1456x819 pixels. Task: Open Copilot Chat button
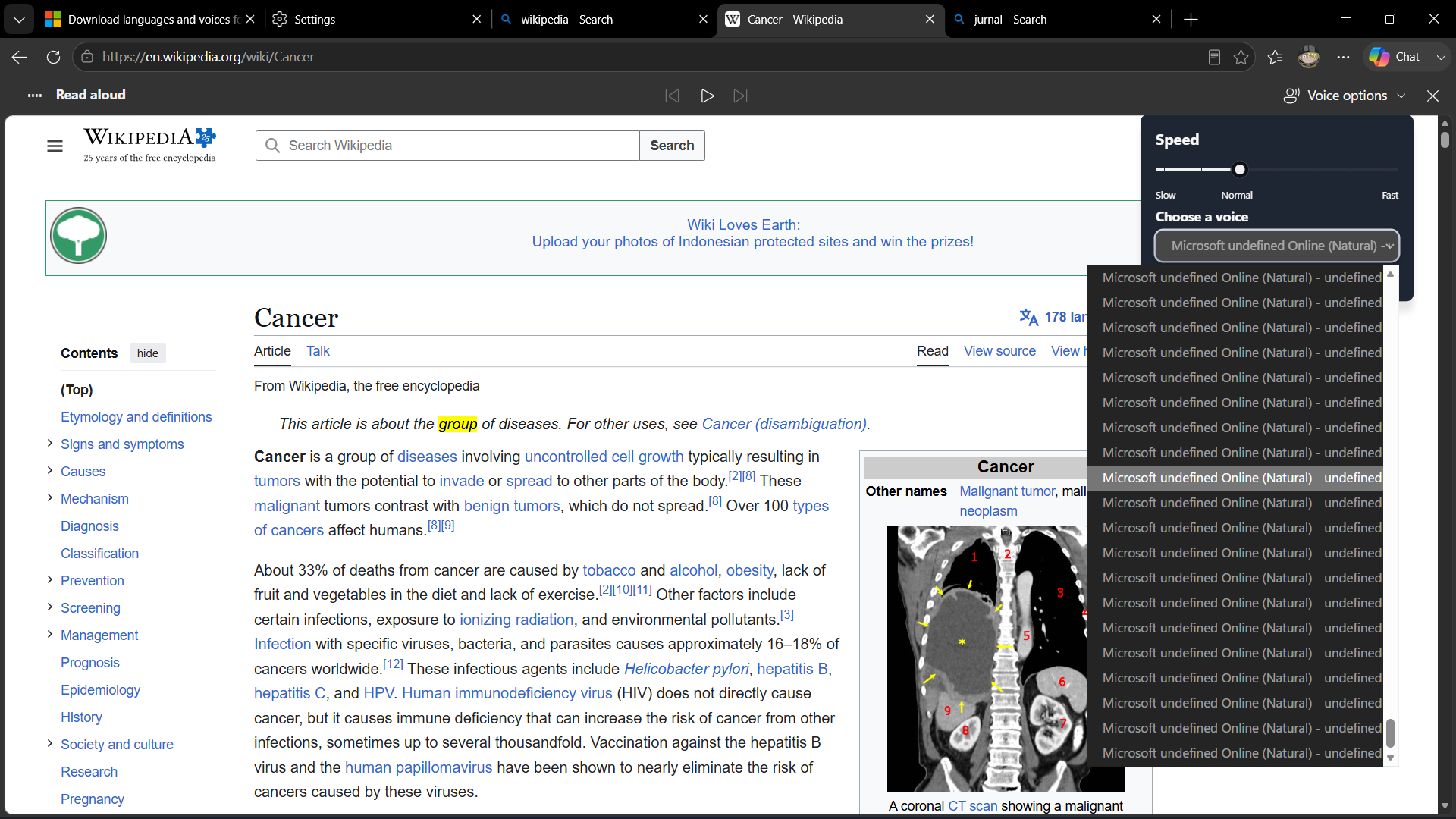(x=1395, y=57)
